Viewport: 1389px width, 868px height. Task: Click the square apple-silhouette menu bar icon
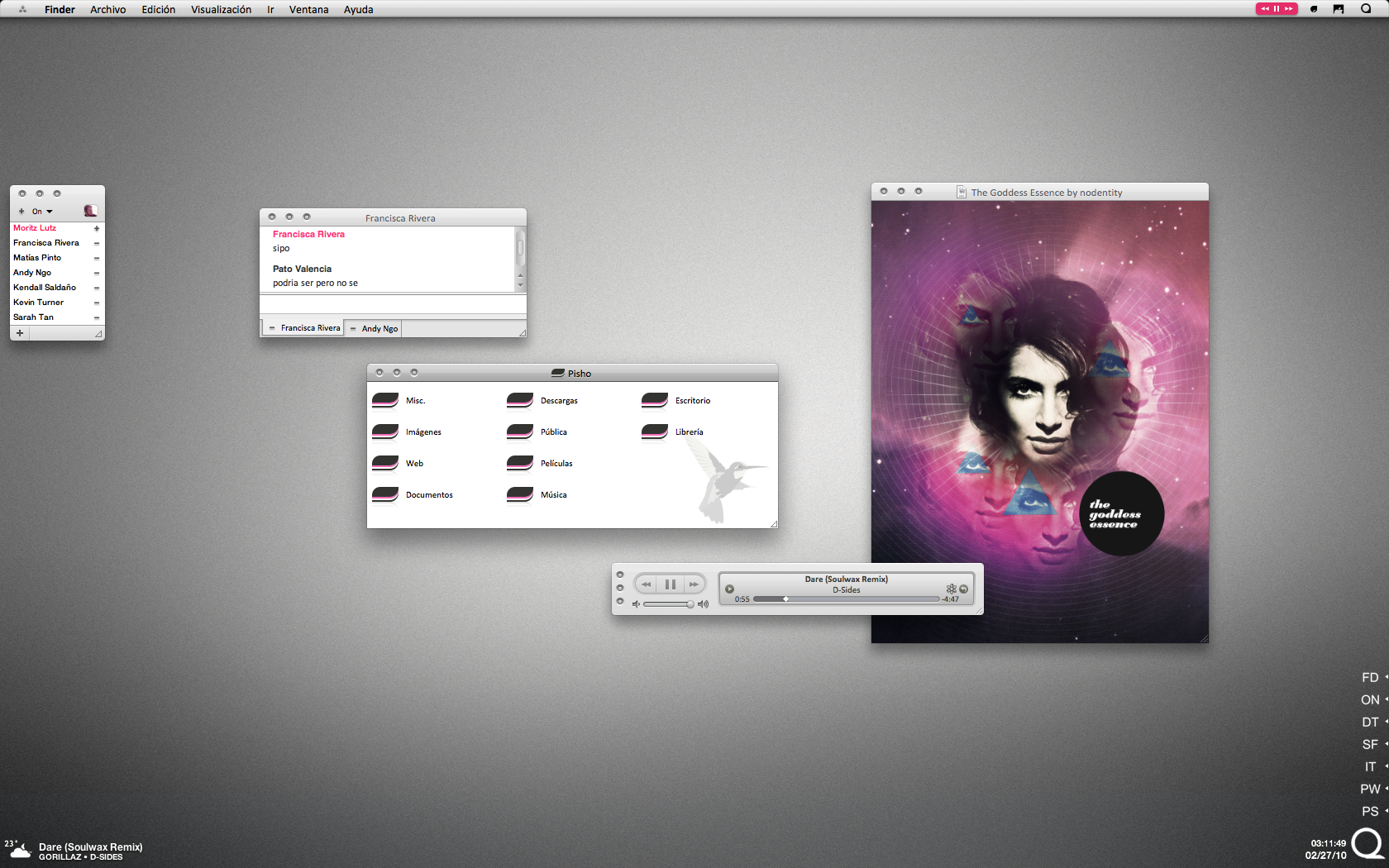pyautogui.click(x=1339, y=9)
